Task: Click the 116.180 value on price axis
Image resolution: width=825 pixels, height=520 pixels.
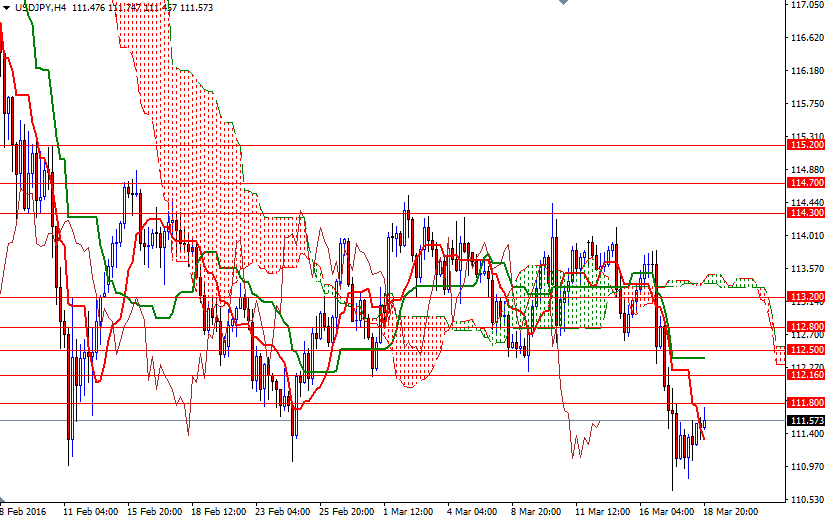Action: pyautogui.click(x=807, y=71)
